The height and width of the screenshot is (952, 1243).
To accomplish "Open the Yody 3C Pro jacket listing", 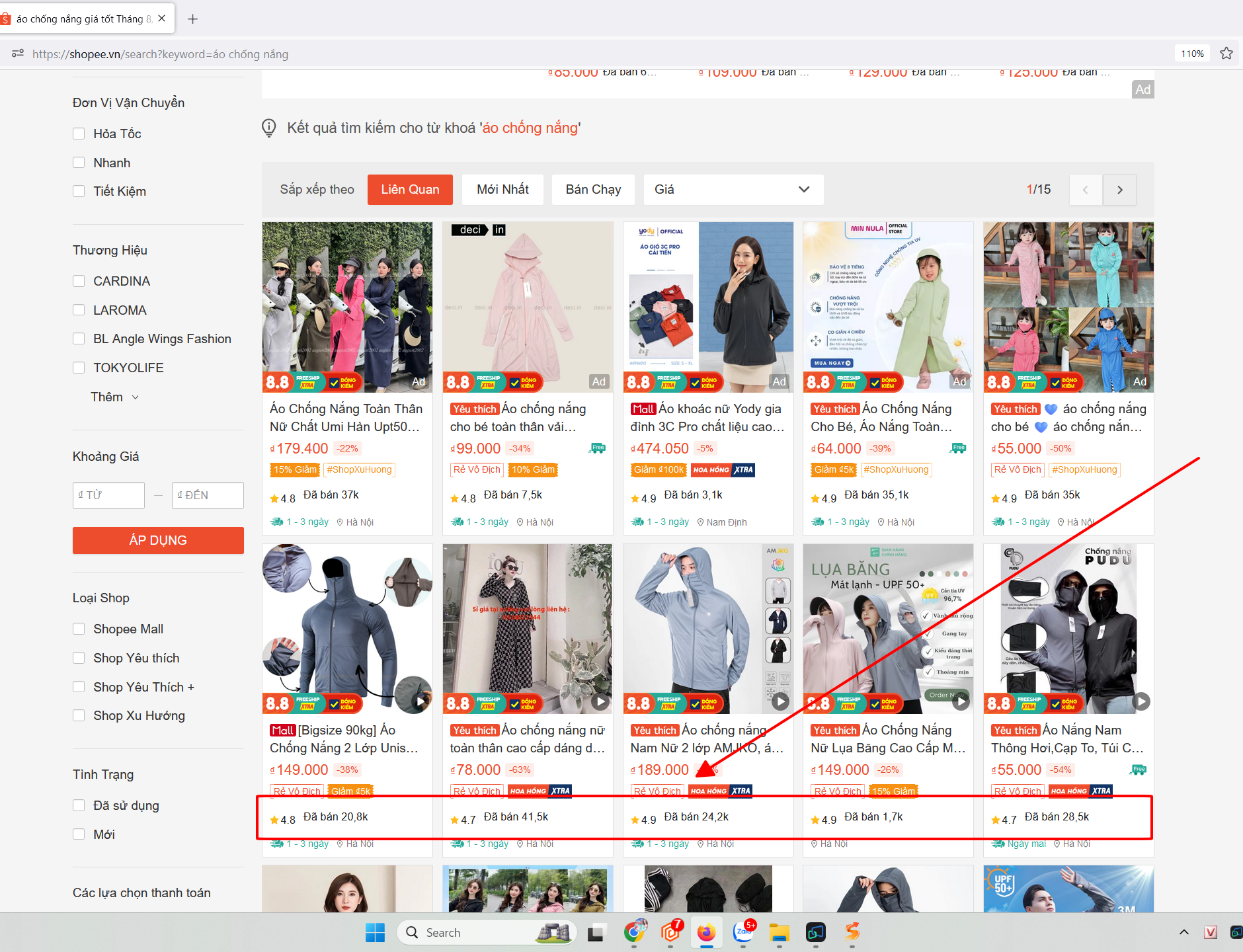I will point(707,417).
